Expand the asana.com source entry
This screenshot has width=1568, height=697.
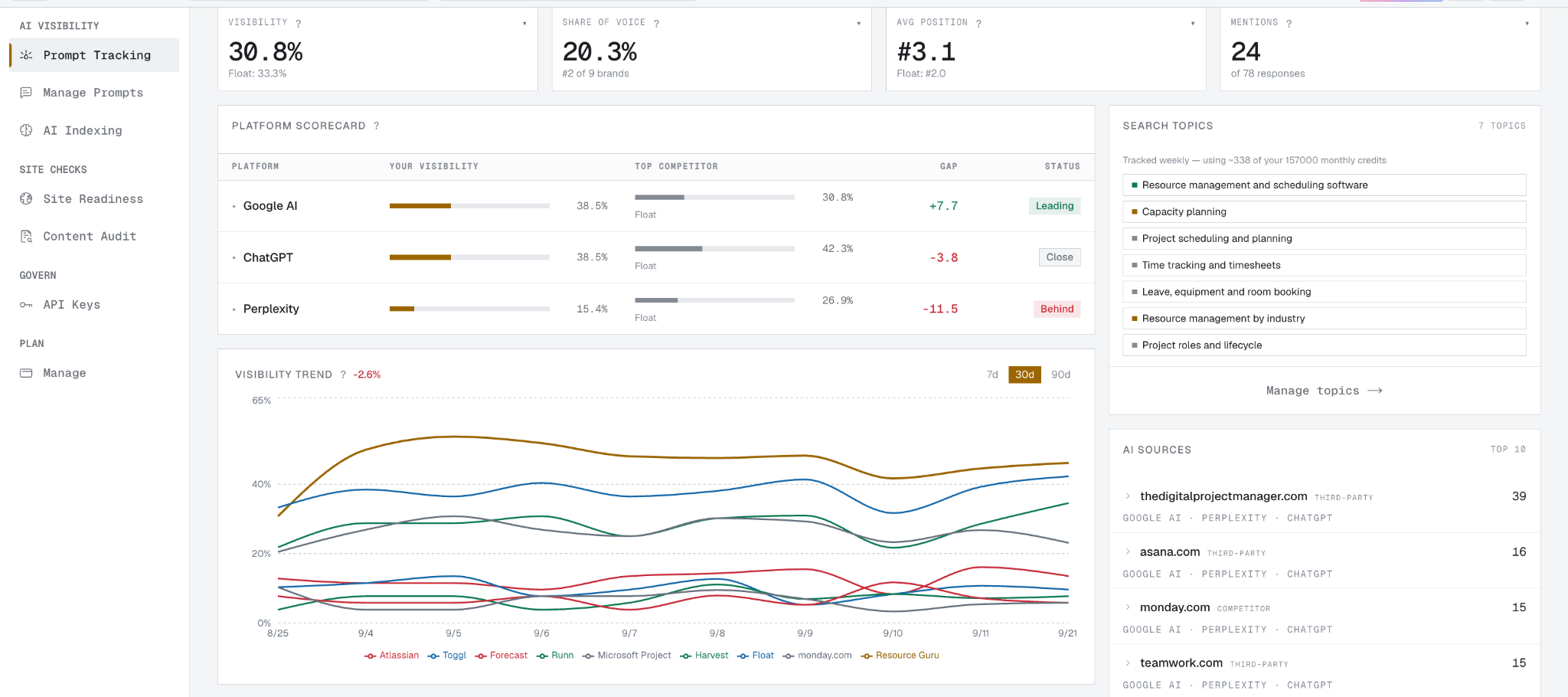click(1128, 551)
